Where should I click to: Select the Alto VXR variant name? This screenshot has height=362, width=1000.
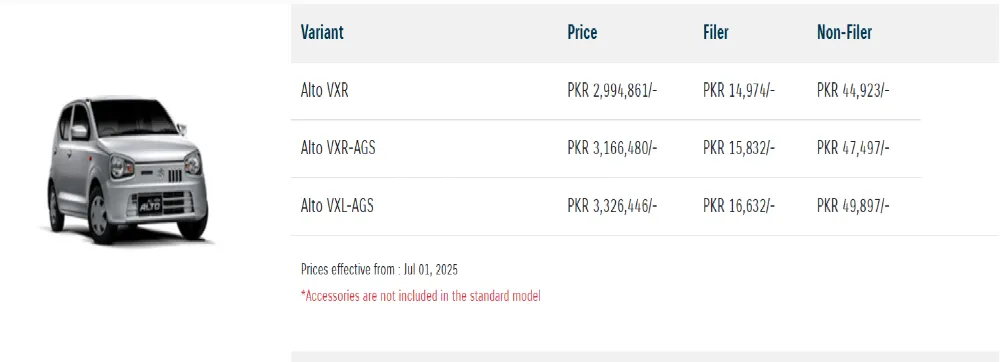[x=325, y=91]
